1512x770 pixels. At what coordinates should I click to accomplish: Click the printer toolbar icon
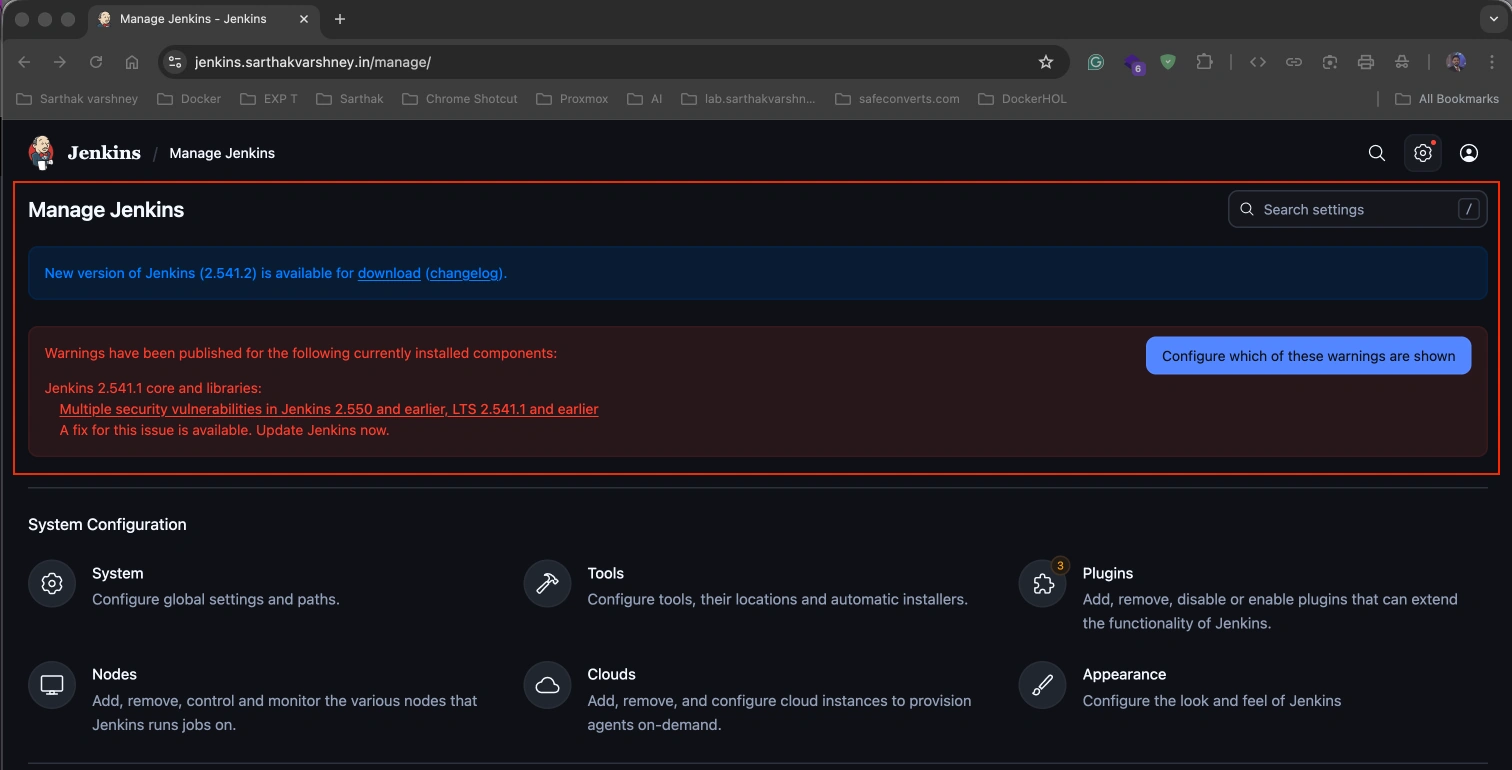click(x=1366, y=62)
